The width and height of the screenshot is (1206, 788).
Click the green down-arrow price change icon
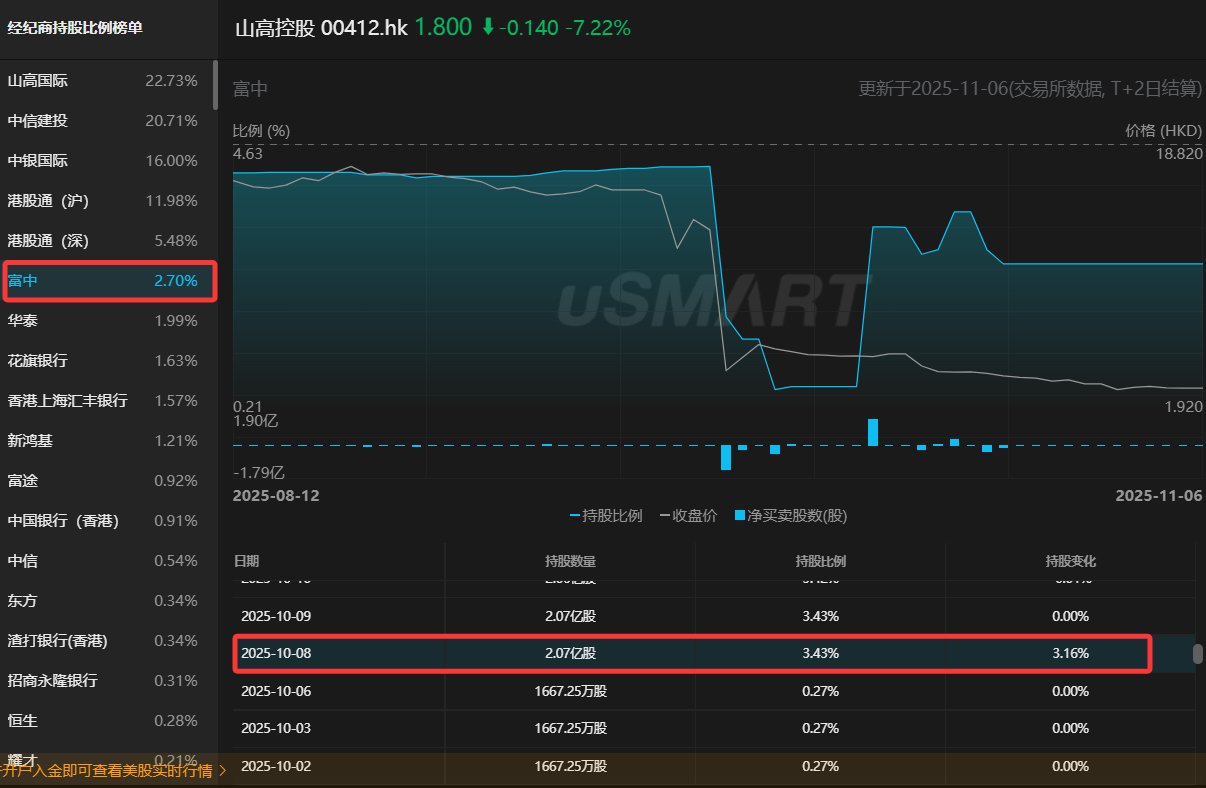tap(488, 28)
